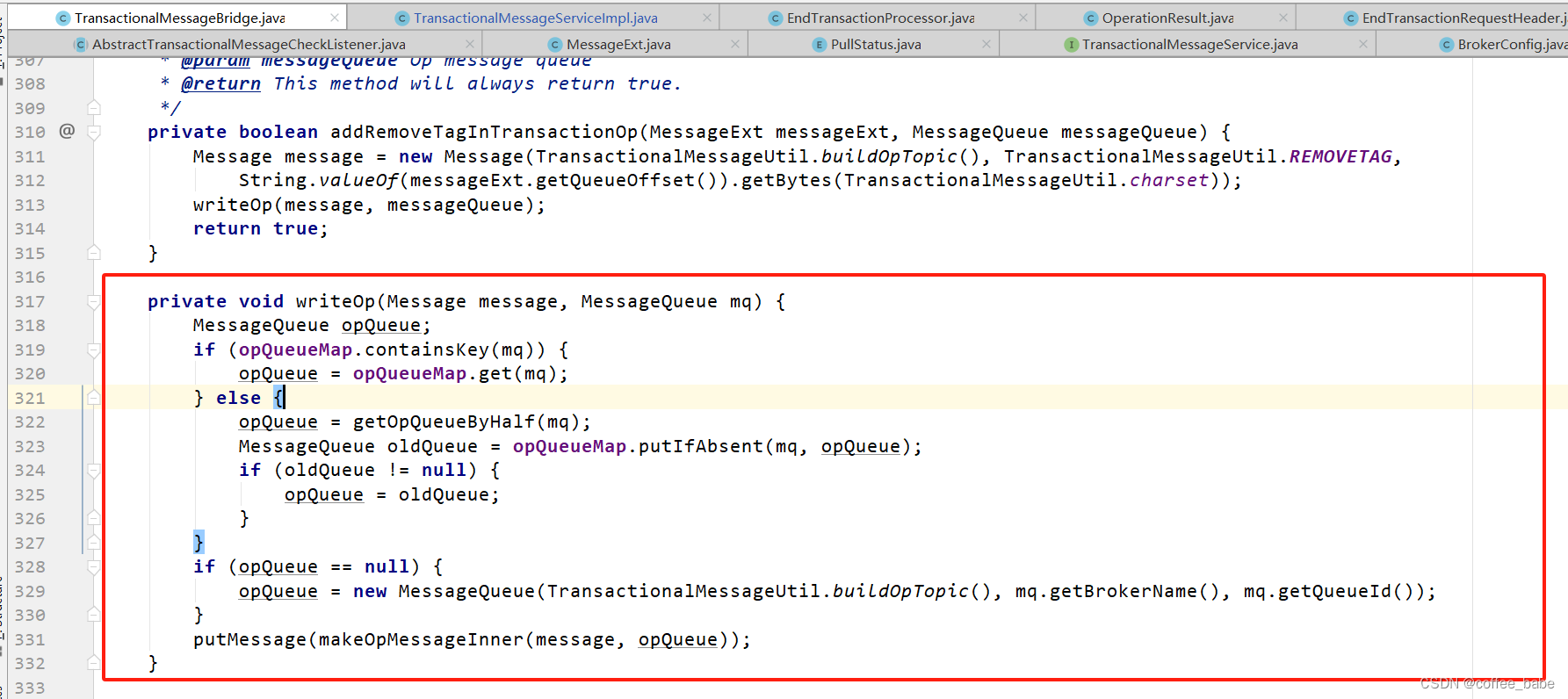Collapse writeOp method fold at line 317
The width and height of the screenshot is (1568, 699).
coord(94,301)
